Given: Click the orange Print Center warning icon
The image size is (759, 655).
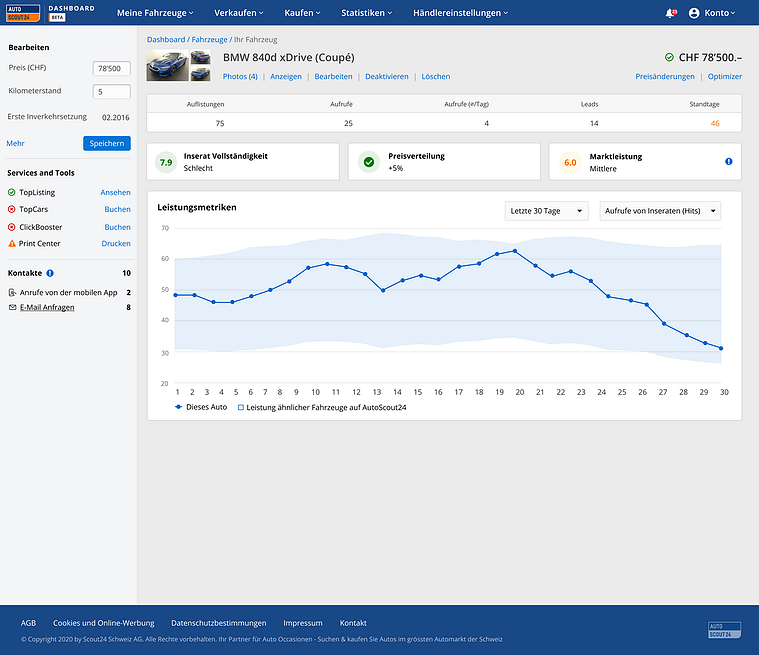Looking at the screenshot, I should [12, 244].
